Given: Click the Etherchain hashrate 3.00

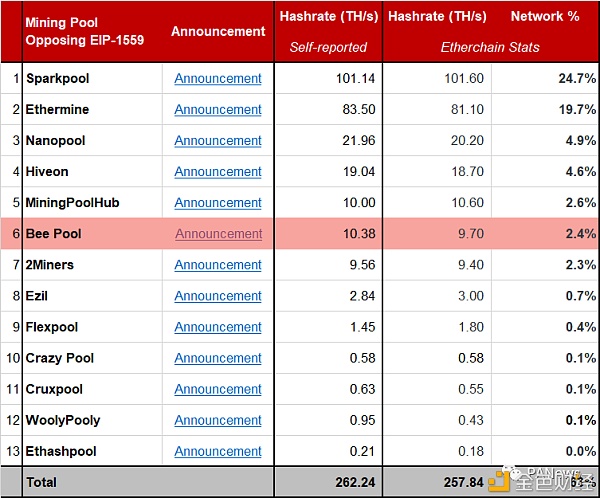Looking at the screenshot, I should tap(471, 296).
